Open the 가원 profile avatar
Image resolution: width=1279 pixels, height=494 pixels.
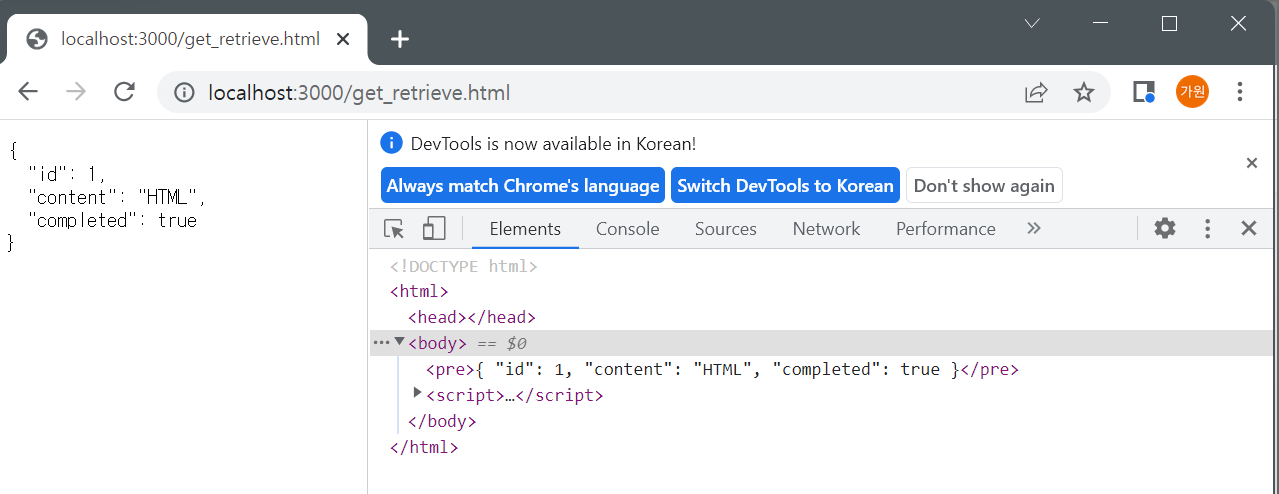pyautogui.click(x=1192, y=92)
